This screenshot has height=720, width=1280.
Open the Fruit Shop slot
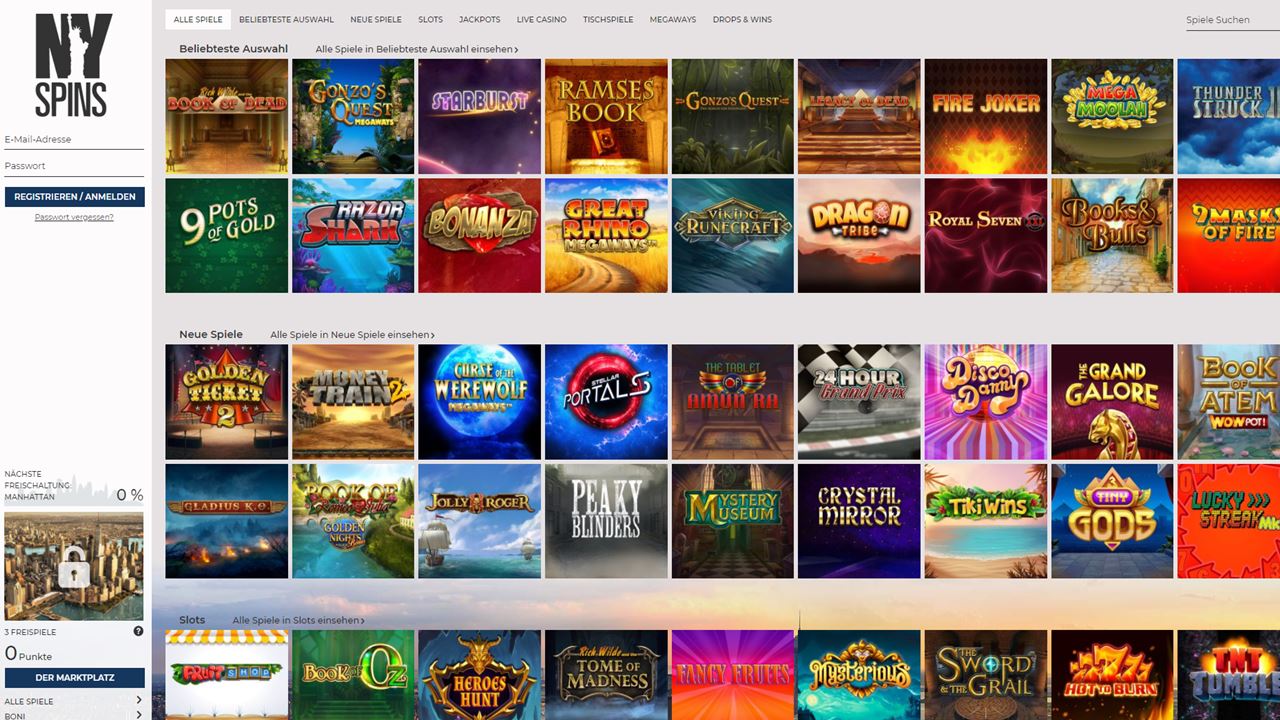tap(227, 675)
